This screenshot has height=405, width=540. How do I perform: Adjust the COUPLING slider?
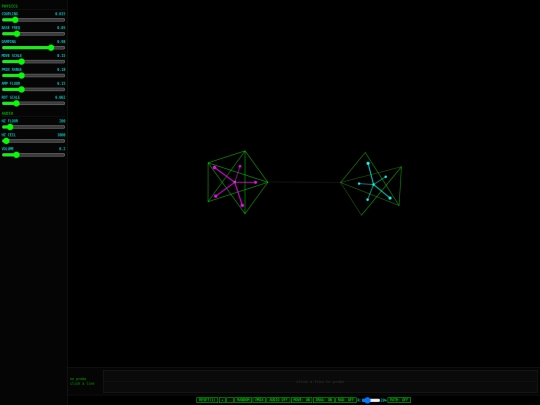[x=33, y=20]
